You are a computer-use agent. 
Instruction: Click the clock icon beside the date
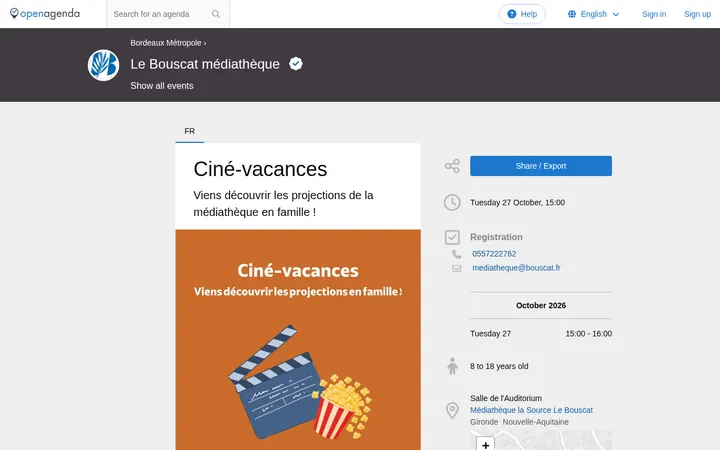(452, 202)
